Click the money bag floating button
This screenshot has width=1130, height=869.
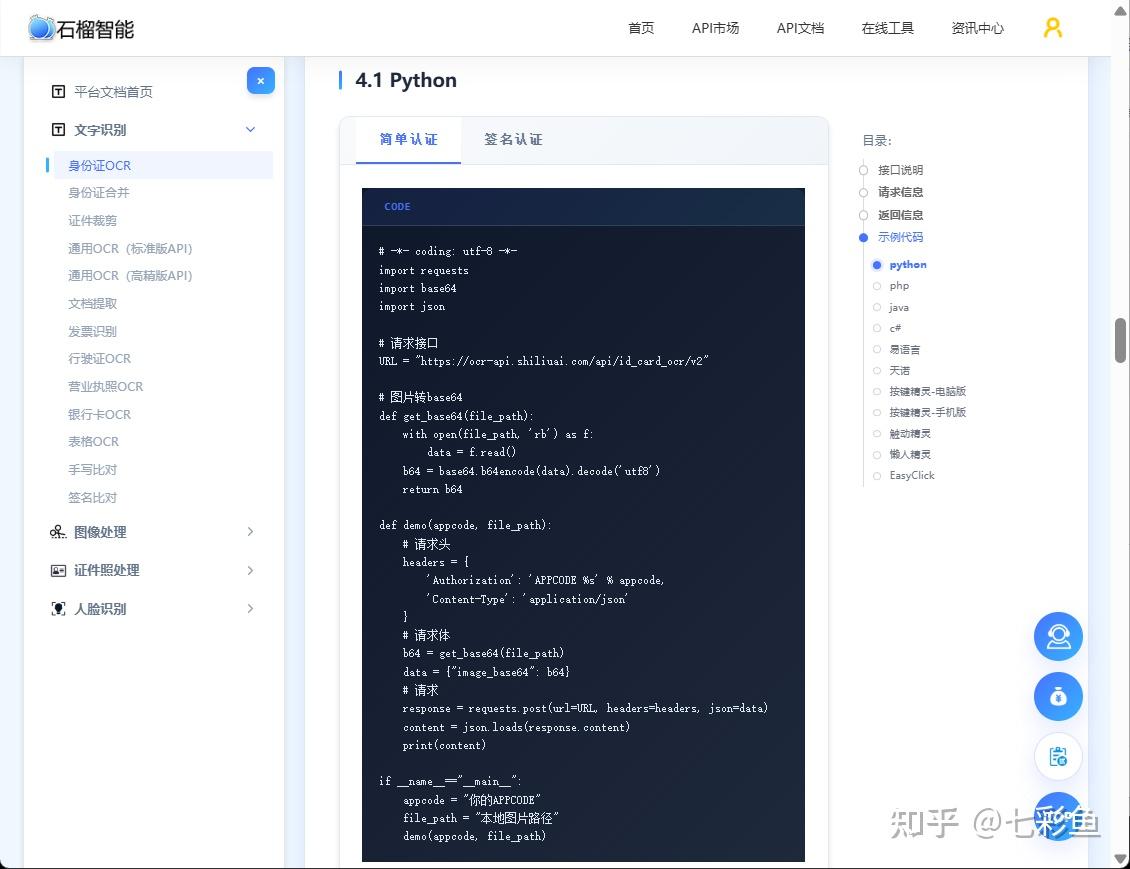point(1058,697)
